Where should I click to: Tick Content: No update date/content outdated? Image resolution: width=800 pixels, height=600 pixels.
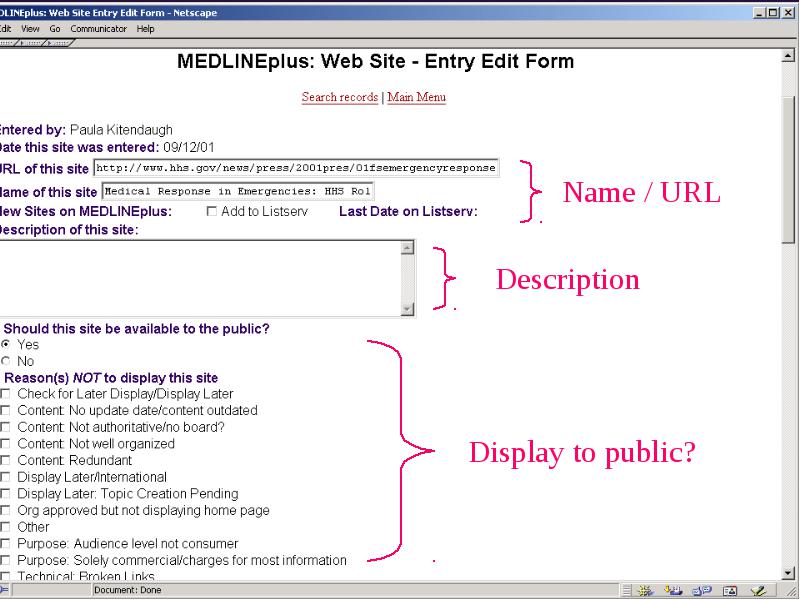(x=5, y=411)
